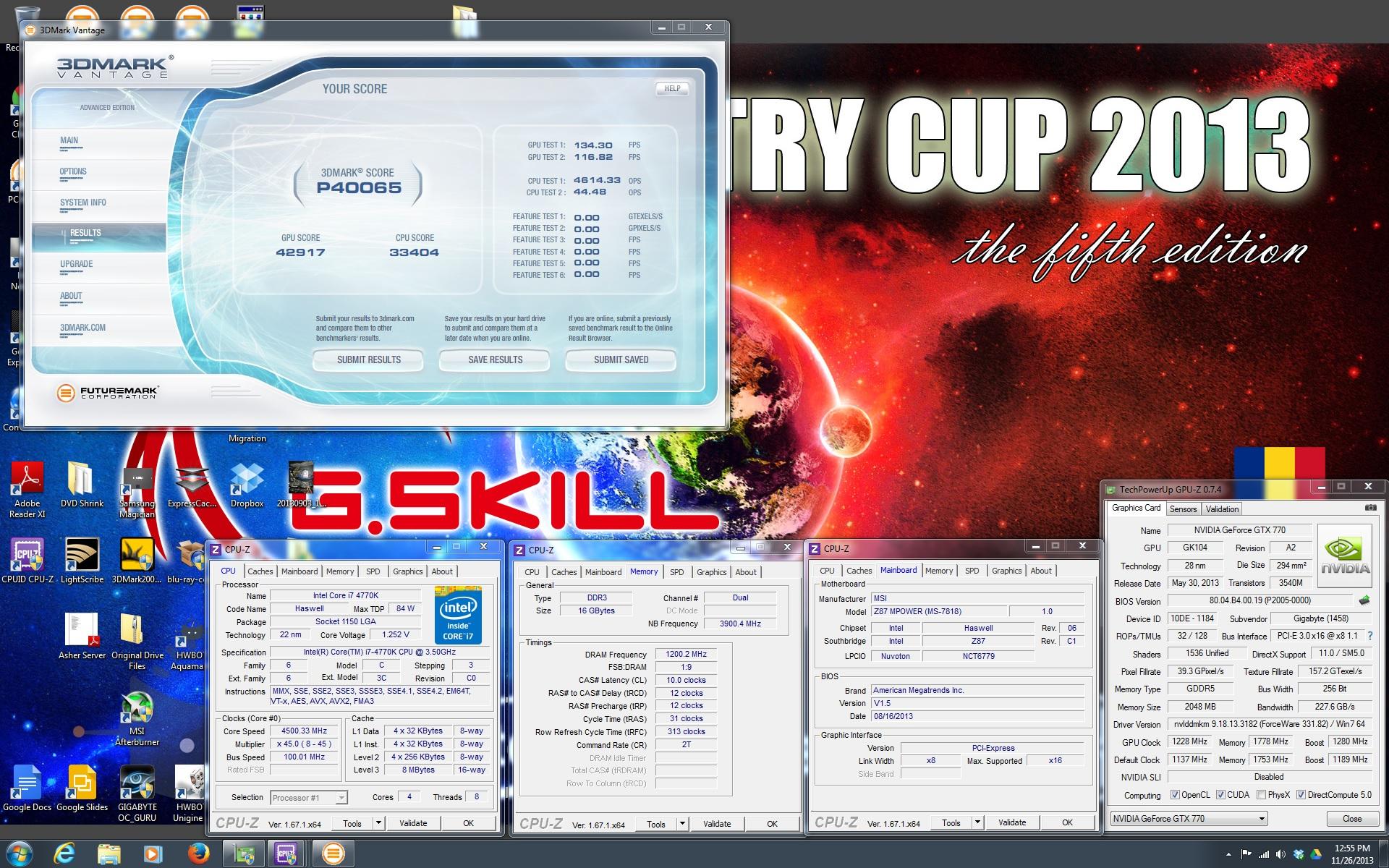Open About tab in first CPU-Z window
Viewport: 1389px width, 868px height.
442,571
